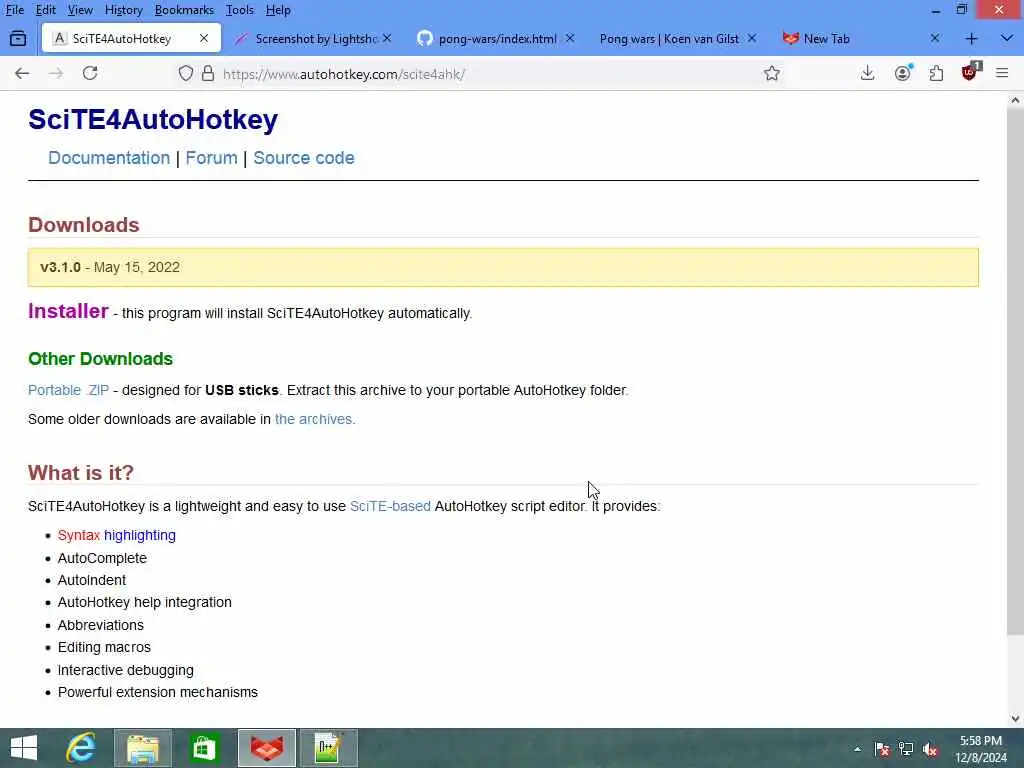This screenshot has height=768, width=1024.
Task: Open the Forum link
Action: tap(212, 158)
